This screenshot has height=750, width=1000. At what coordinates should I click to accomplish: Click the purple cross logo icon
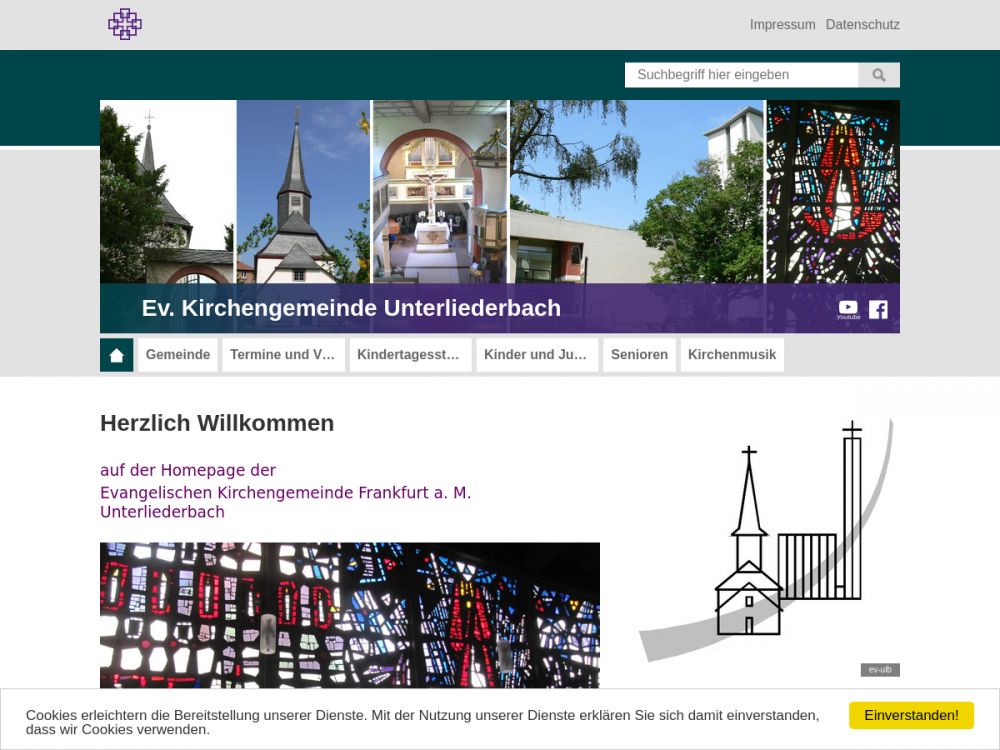[125, 24]
